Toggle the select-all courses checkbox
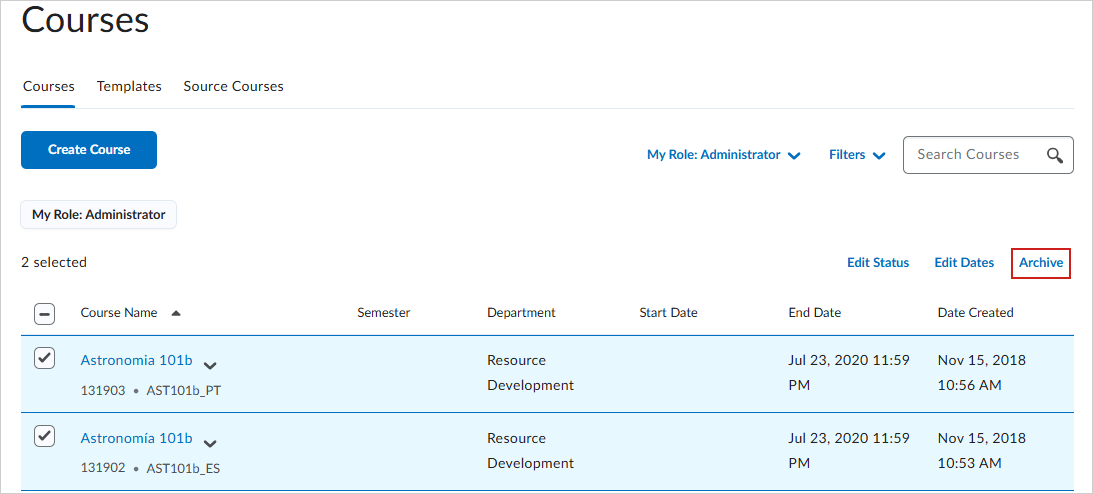This screenshot has width=1093, height=494. coord(44,314)
